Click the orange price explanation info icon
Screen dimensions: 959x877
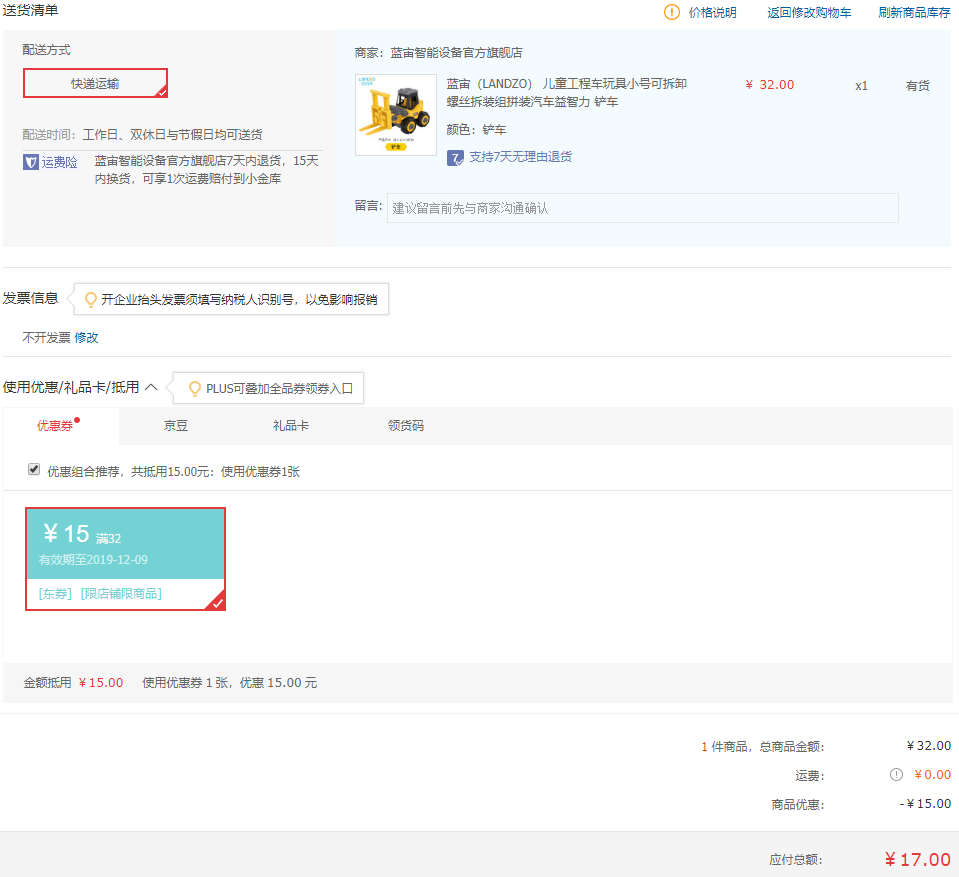point(672,12)
